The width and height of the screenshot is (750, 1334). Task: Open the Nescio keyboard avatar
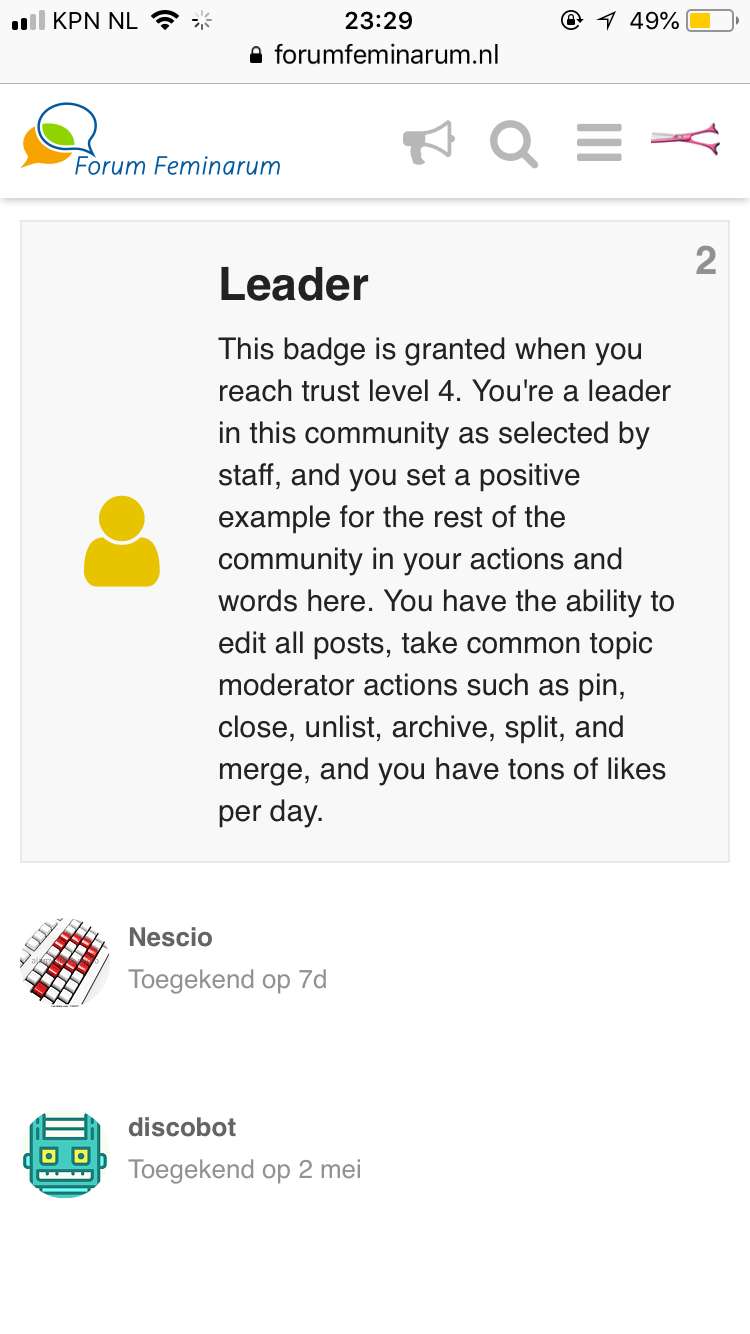(65, 962)
